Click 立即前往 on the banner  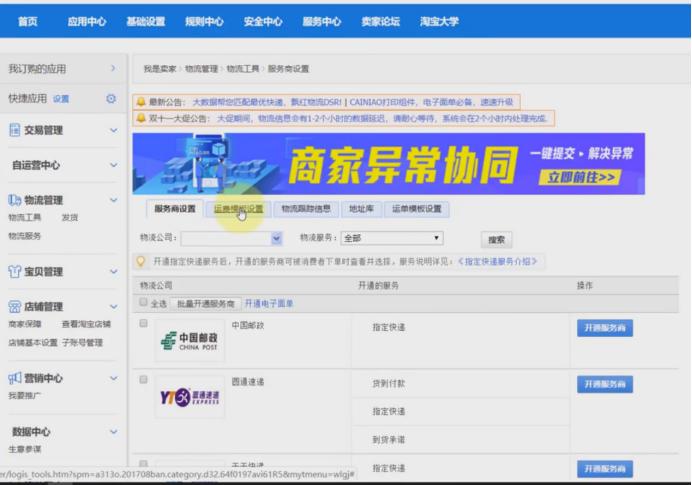(580, 177)
